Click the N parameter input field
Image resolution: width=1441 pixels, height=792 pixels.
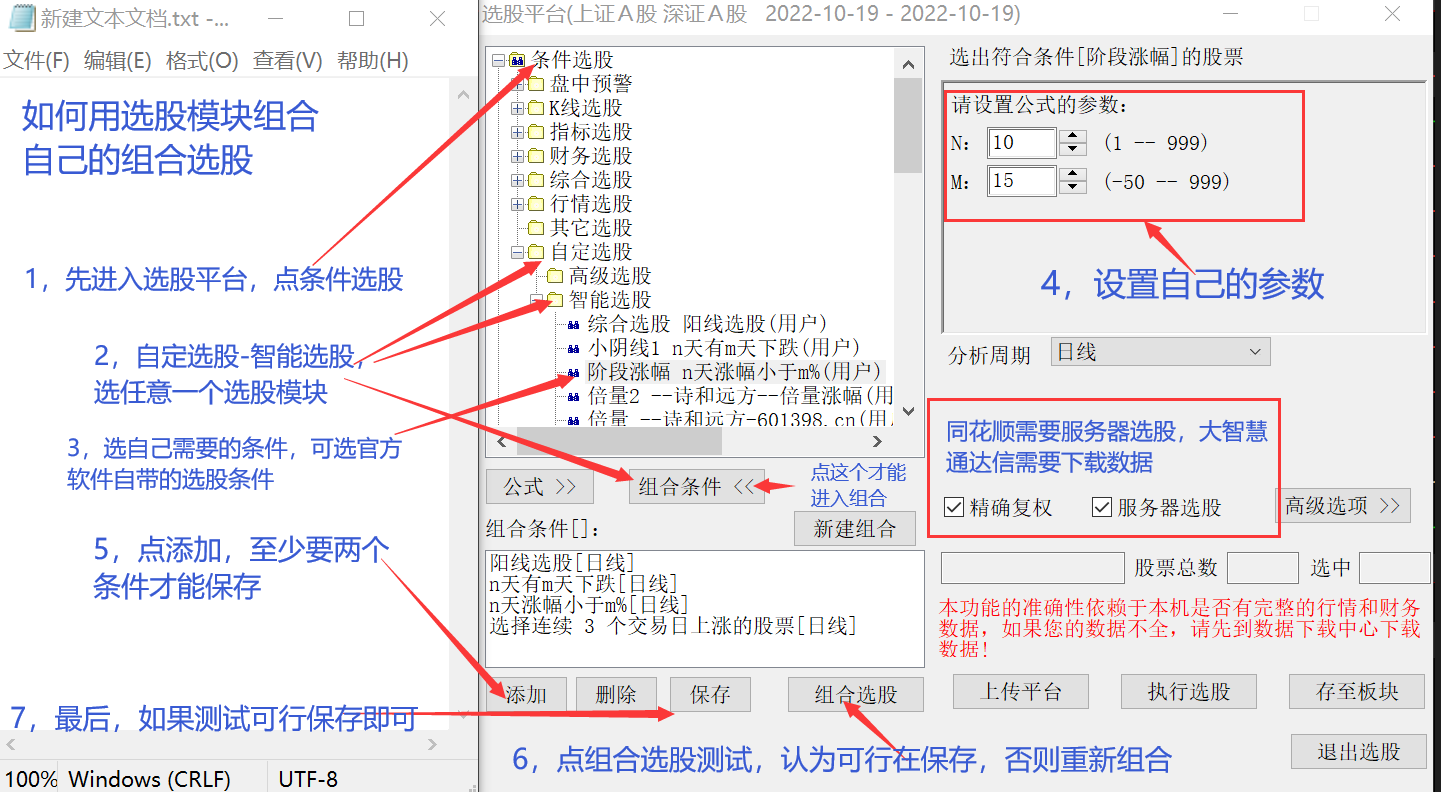1022,143
